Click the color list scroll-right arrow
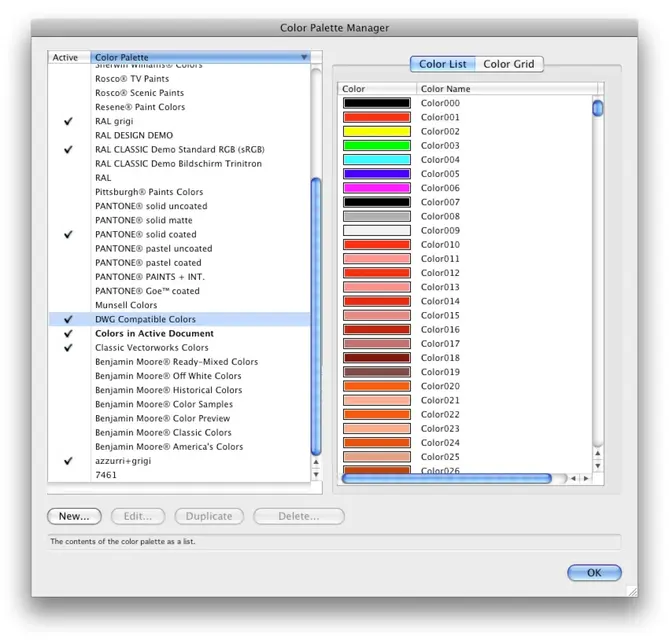The width and height of the screenshot is (669, 640). (x=586, y=479)
